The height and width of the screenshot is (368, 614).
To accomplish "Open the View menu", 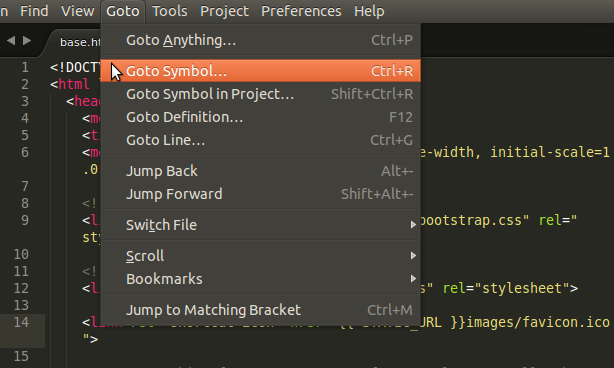I will (78, 11).
